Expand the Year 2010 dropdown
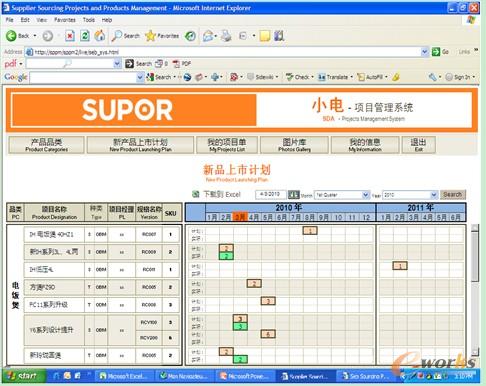The image size is (486, 386). (434, 195)
